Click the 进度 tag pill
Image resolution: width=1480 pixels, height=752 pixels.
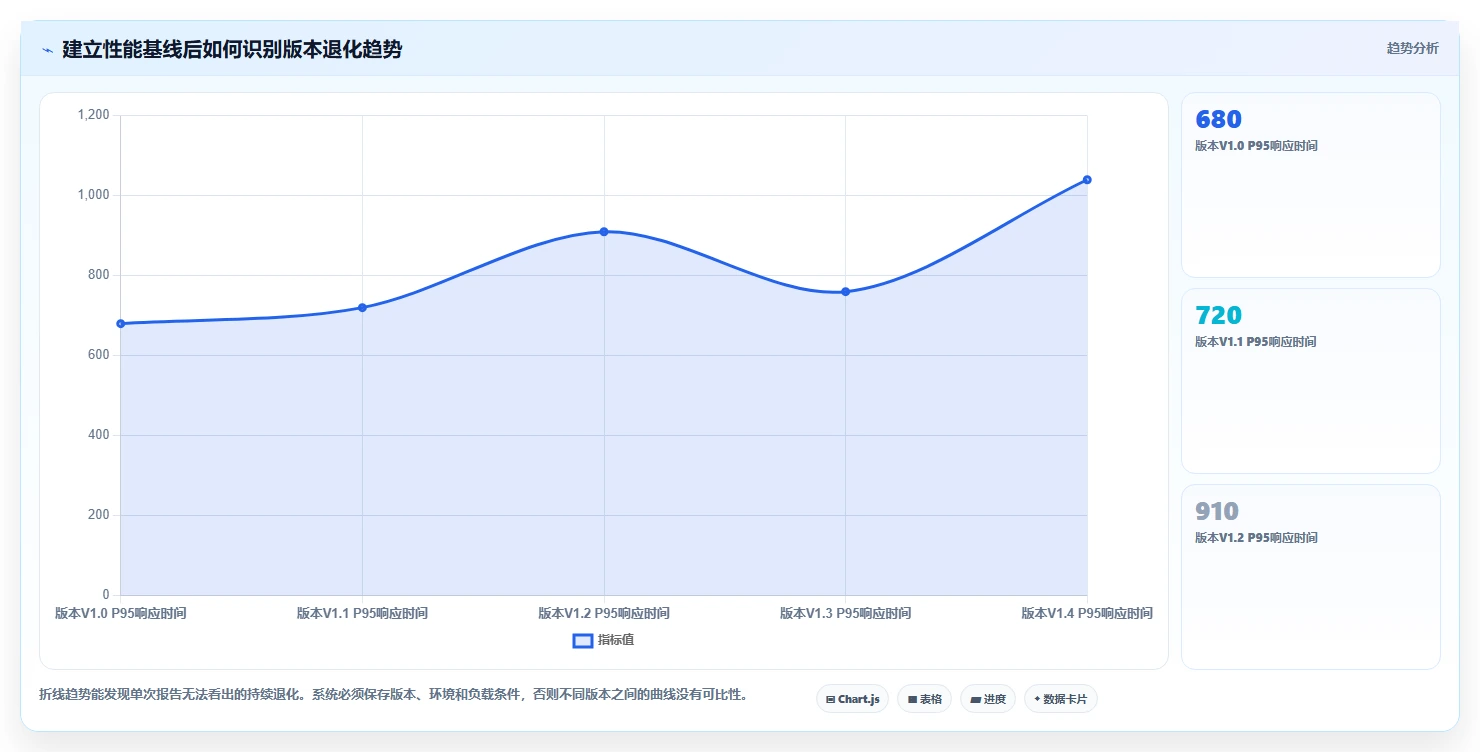(988, 699)
